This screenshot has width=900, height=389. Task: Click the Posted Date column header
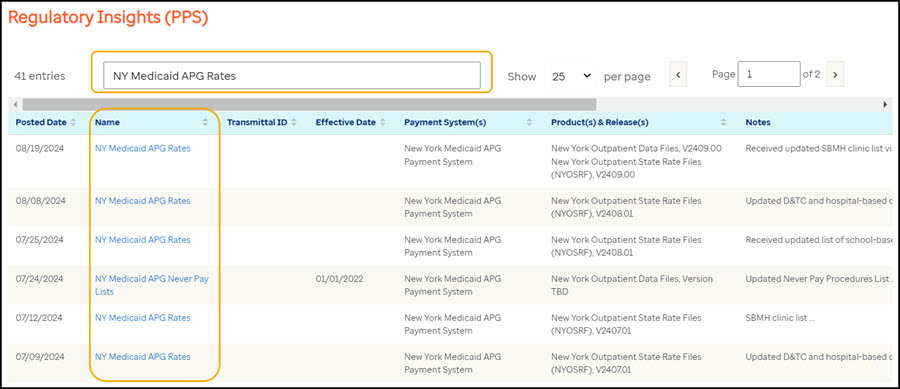point(42,122)
